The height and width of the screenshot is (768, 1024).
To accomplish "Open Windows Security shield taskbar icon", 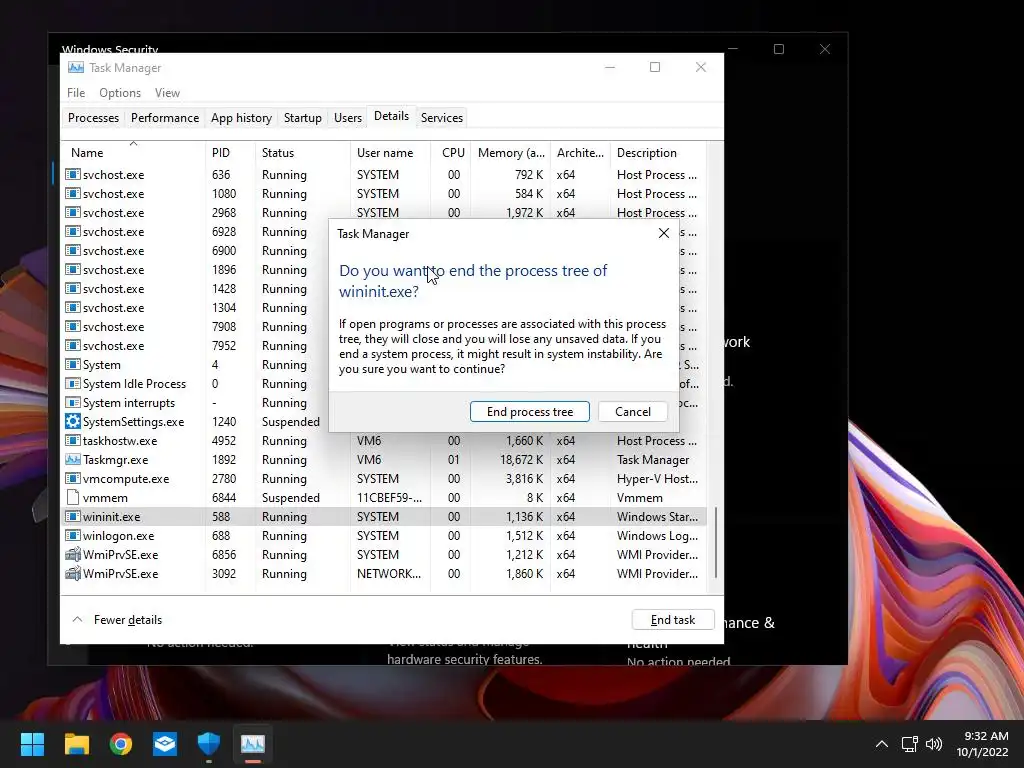I will coord(208,743).
